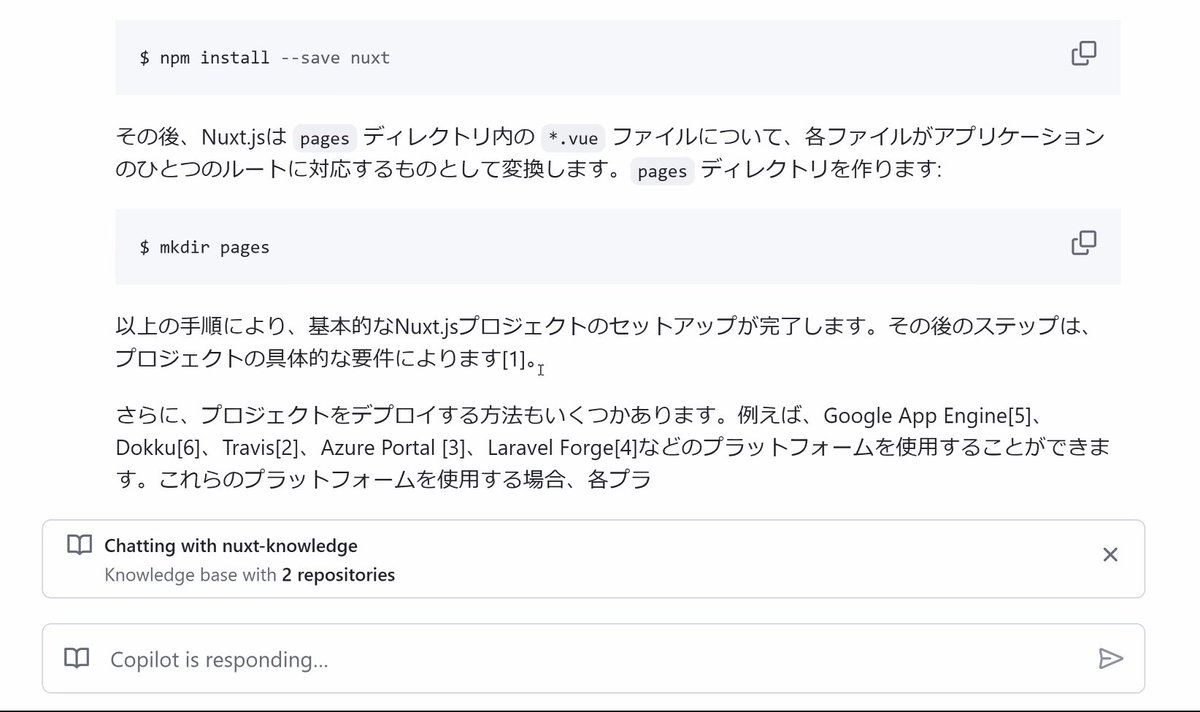Image resolution: width=1200 pixels, height=712 pixels.
Task: Click the book icon beside nuxt-knowledge
Action: pos(79,545)
